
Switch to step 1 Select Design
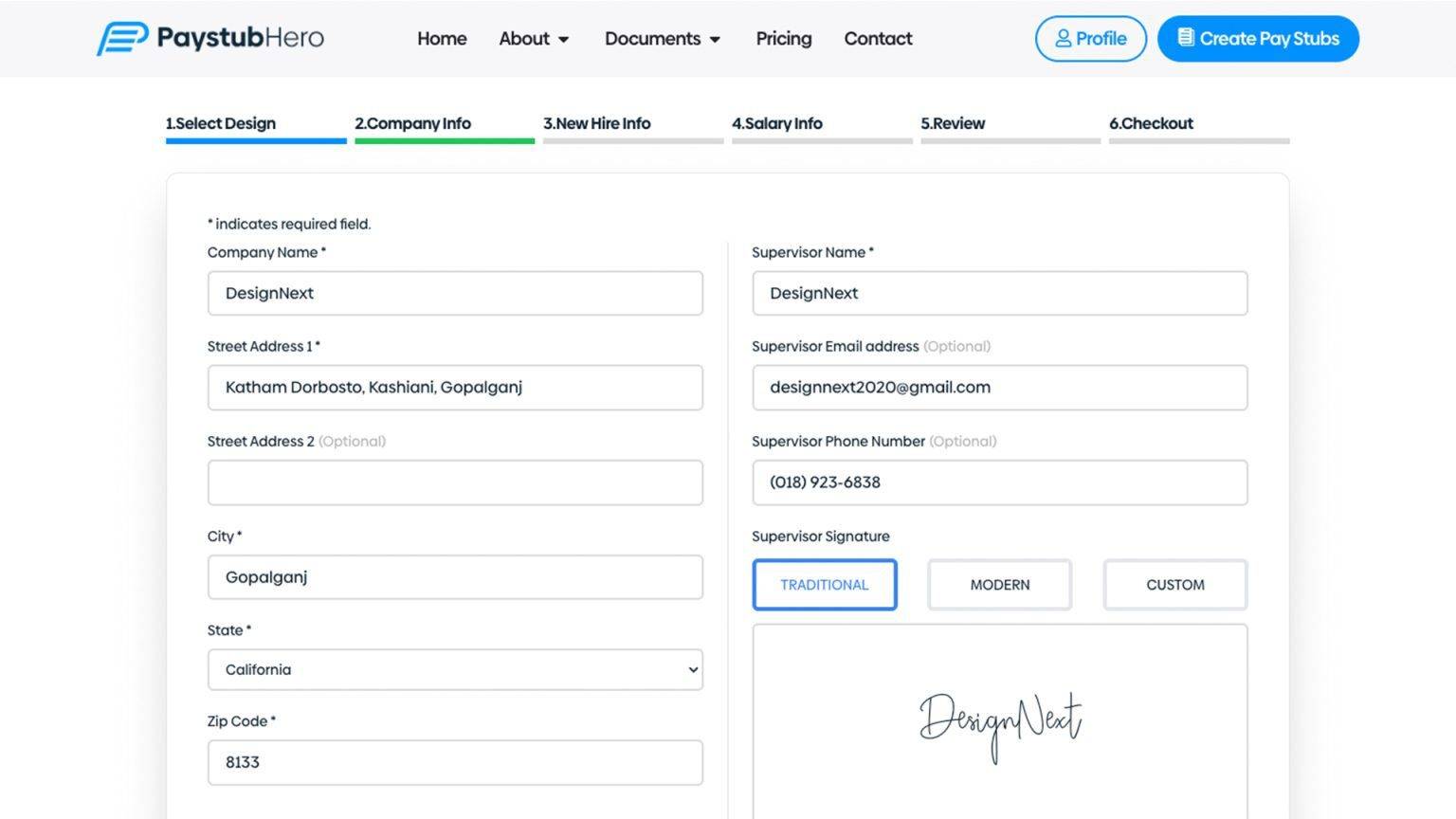[221, 124]
